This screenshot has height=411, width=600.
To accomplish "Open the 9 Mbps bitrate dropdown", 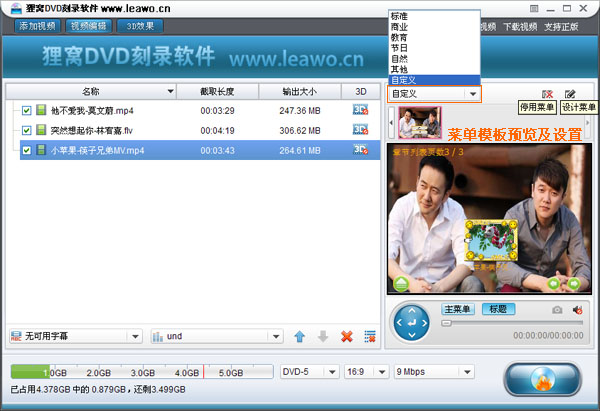I will pyautogui.click(x=434, y=372).
